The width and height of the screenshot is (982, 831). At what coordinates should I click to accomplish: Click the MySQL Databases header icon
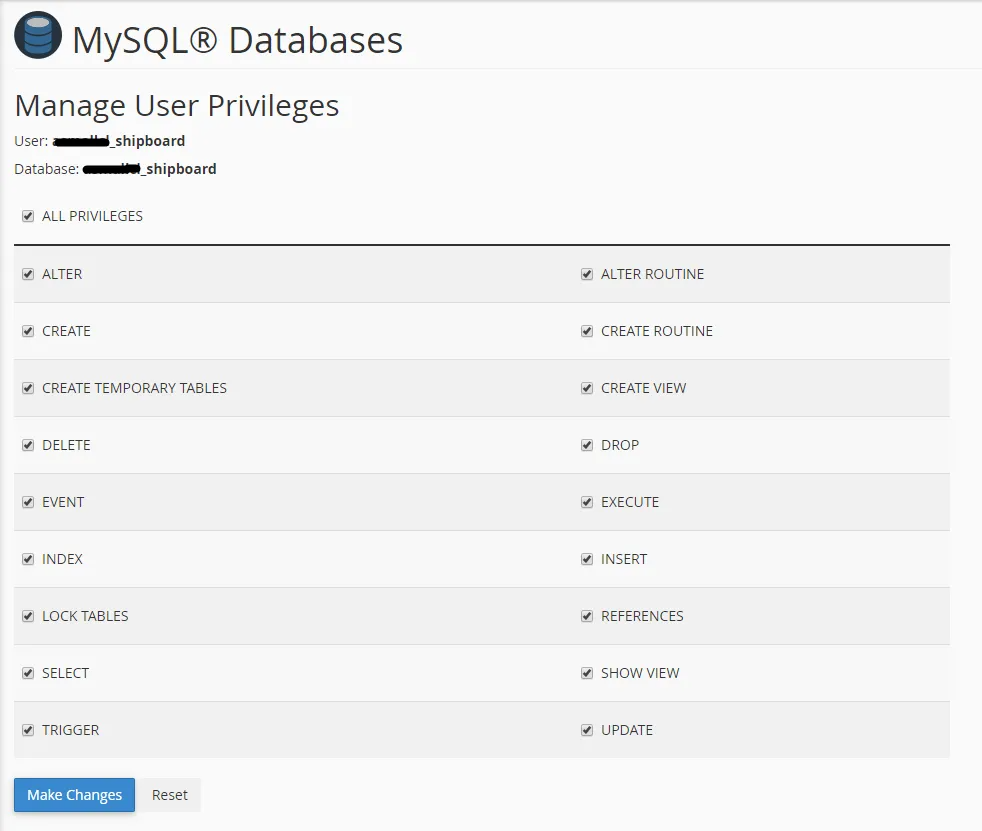pyautogui.click(x=37, y=34)
